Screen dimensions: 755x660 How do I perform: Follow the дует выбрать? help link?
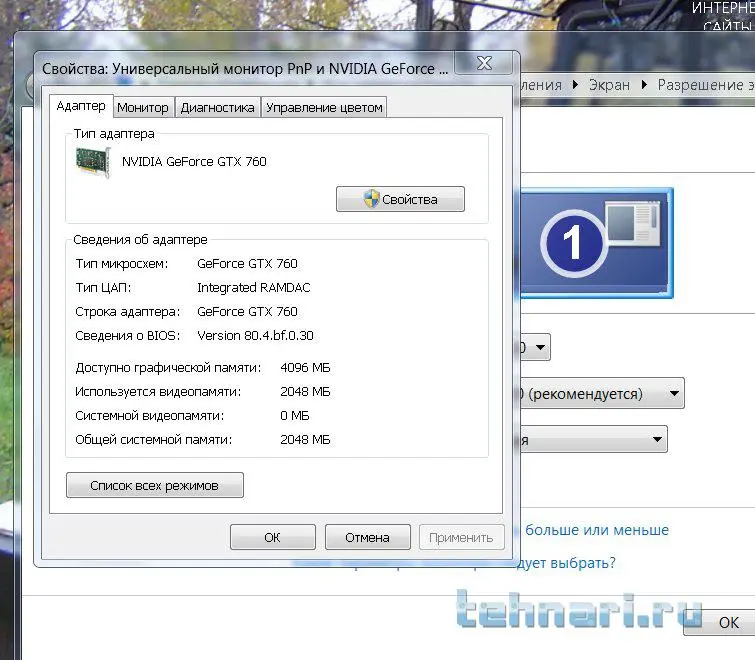(567, 562)
